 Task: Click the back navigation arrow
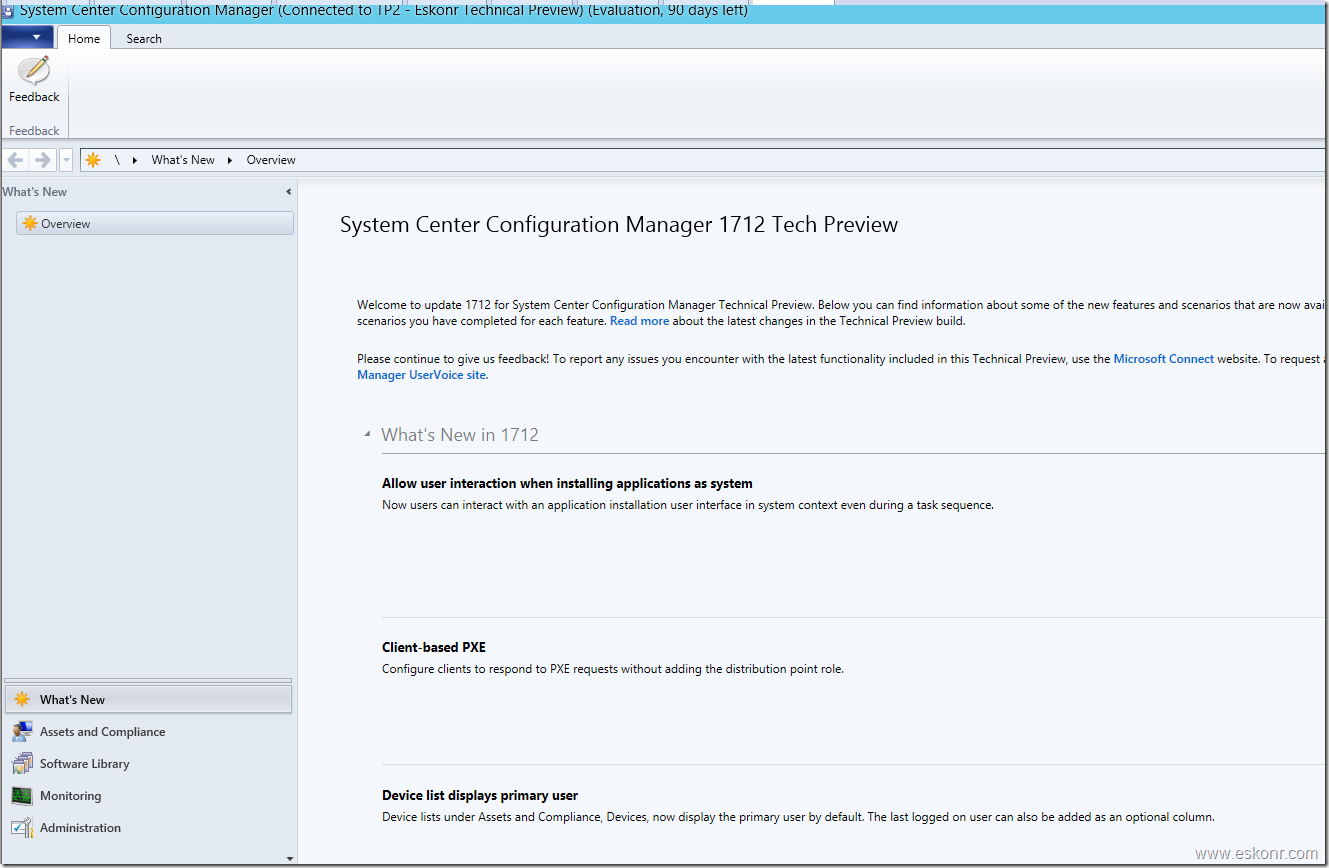pos(15,159)
